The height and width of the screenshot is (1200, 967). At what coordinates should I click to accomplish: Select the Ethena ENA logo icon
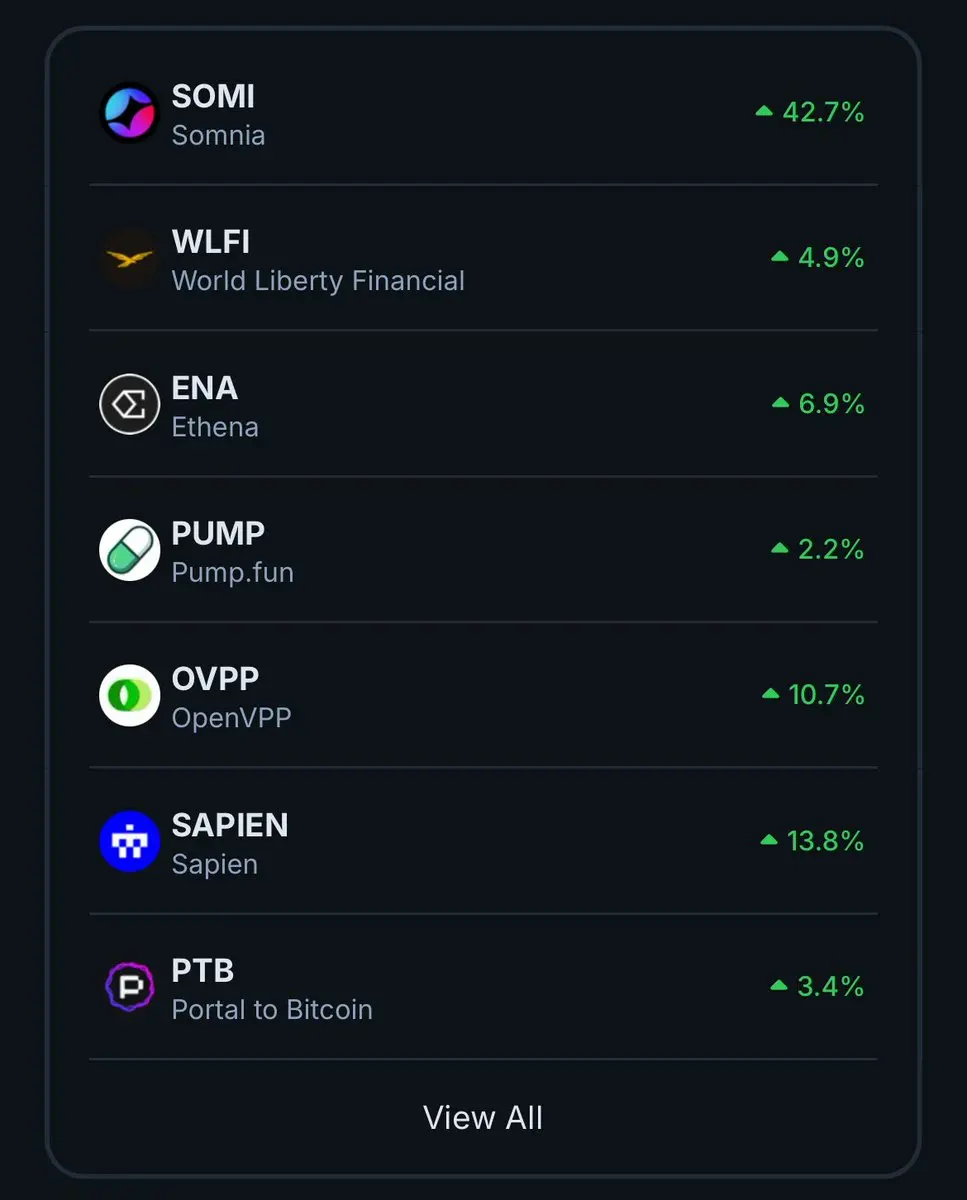(130, 404)
